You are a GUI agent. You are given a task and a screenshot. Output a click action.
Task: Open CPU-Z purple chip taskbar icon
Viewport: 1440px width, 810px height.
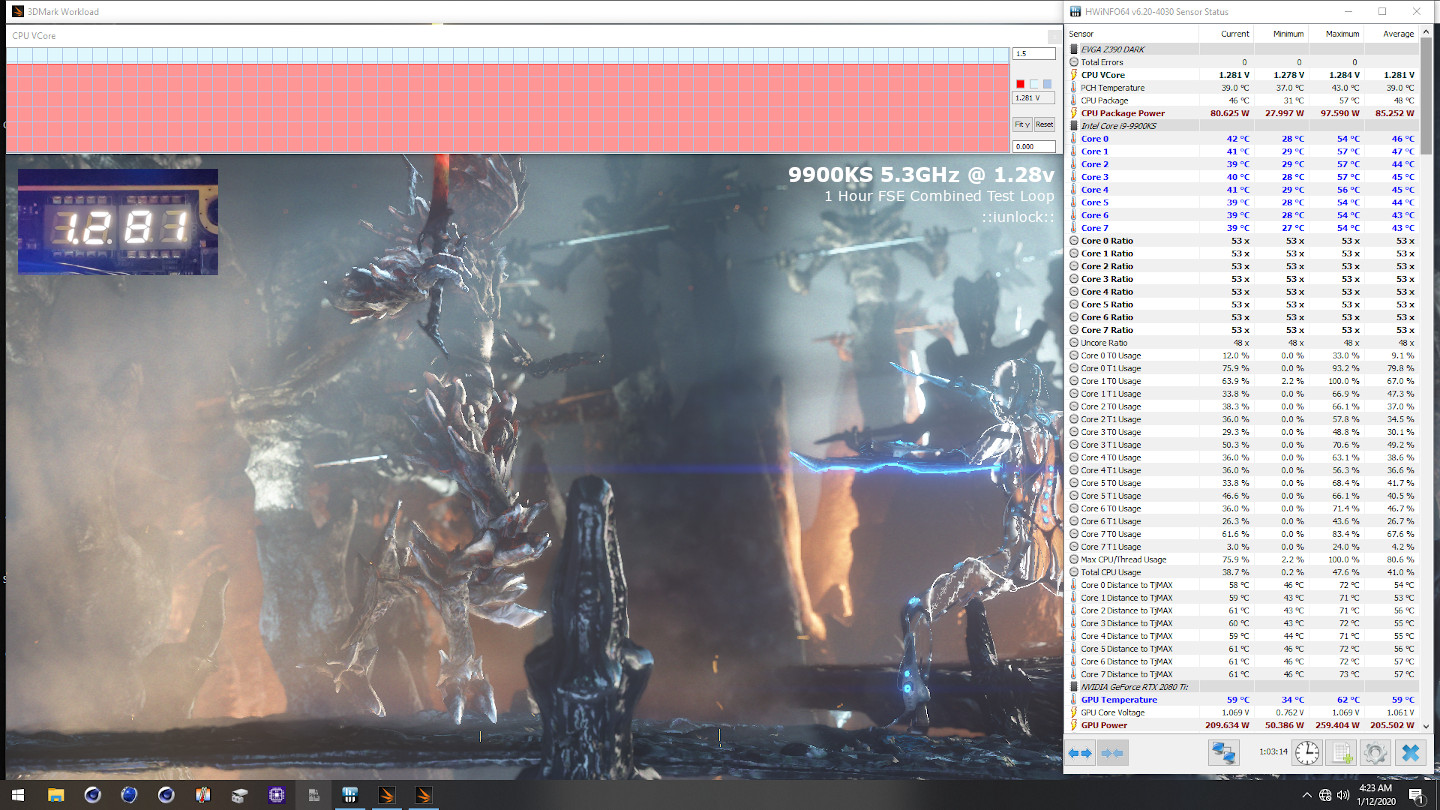point(276,795)
